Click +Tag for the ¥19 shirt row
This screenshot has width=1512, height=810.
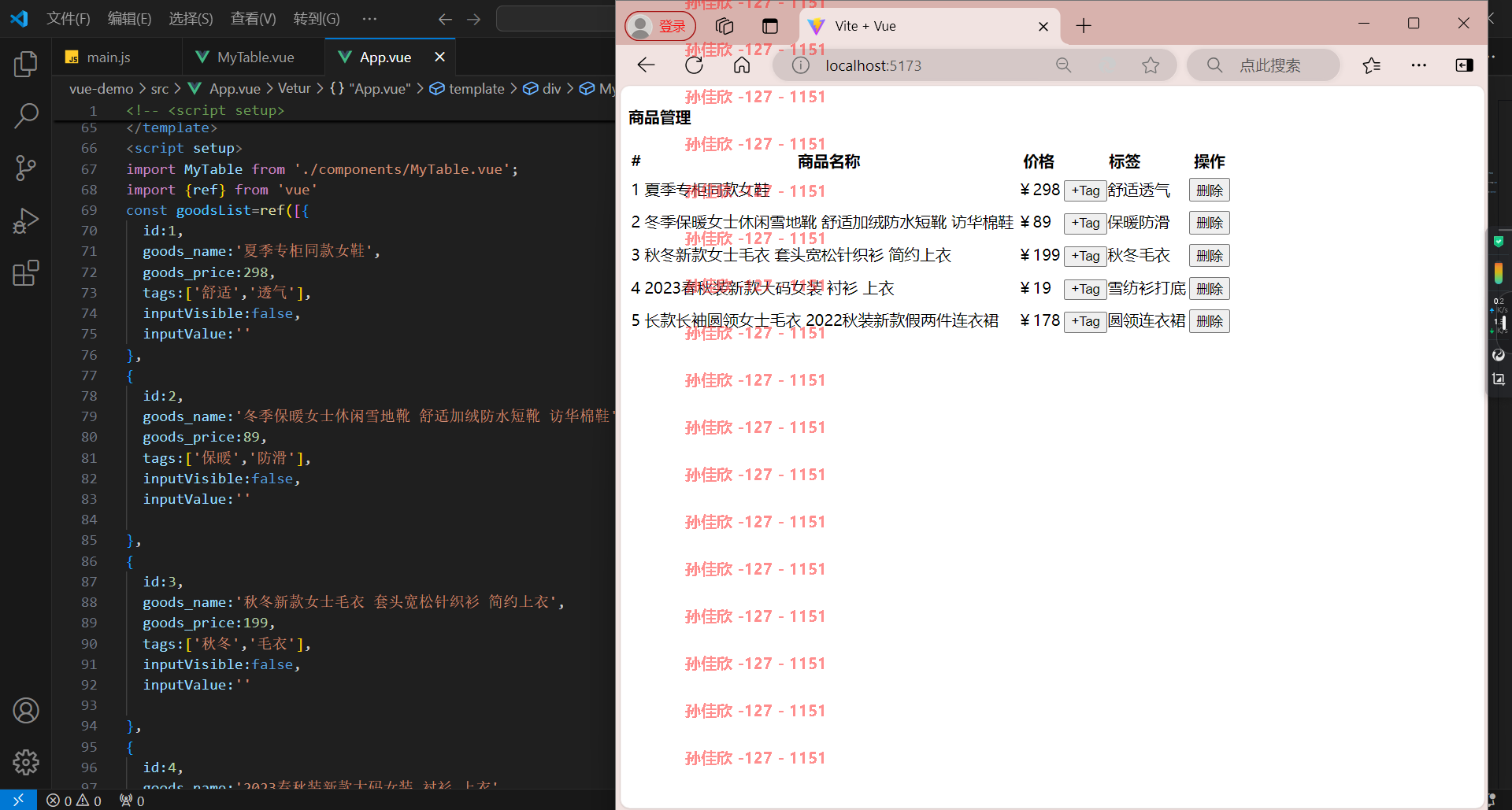pos(1085,289)
